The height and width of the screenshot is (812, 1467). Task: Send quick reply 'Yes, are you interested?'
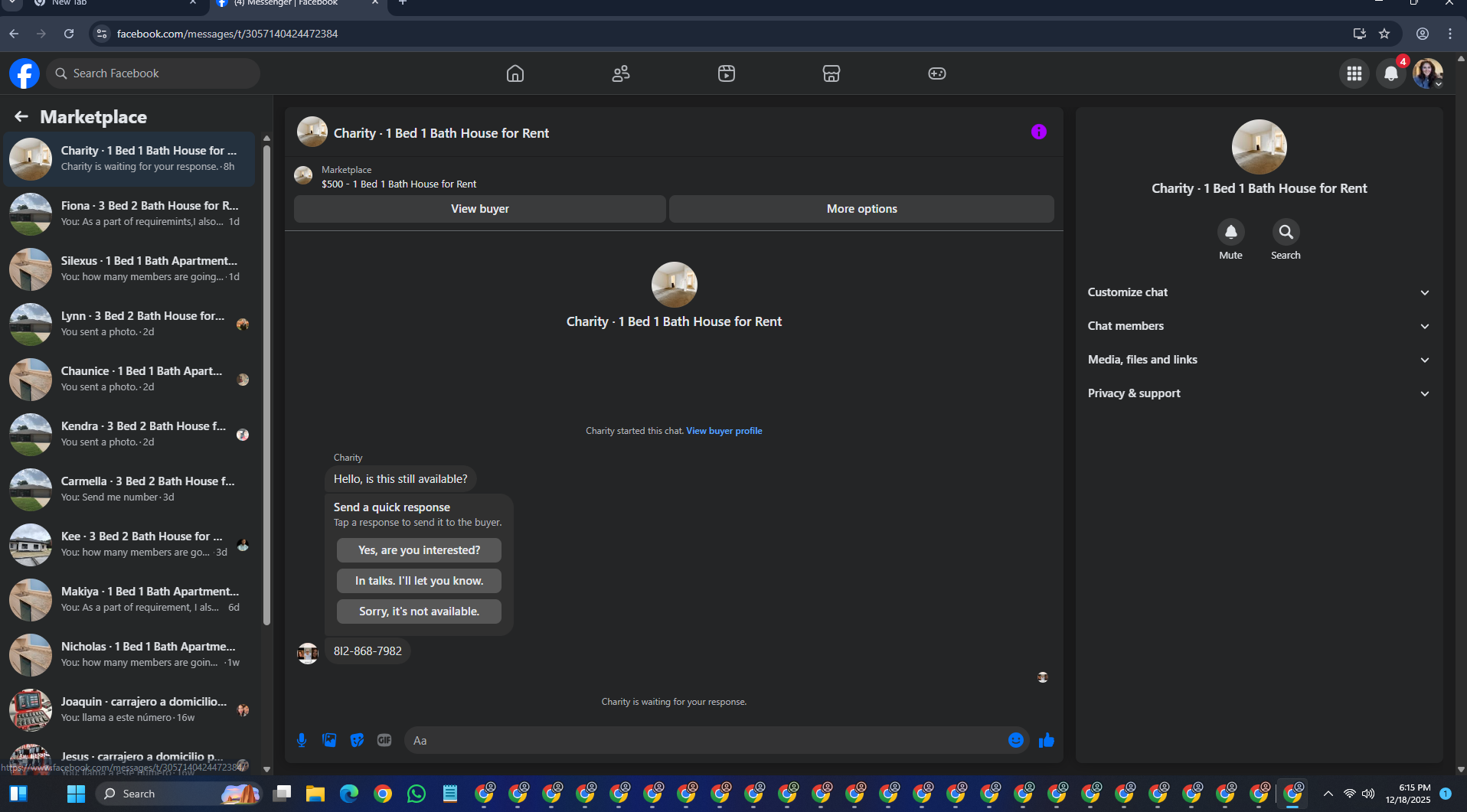point(420,550)
